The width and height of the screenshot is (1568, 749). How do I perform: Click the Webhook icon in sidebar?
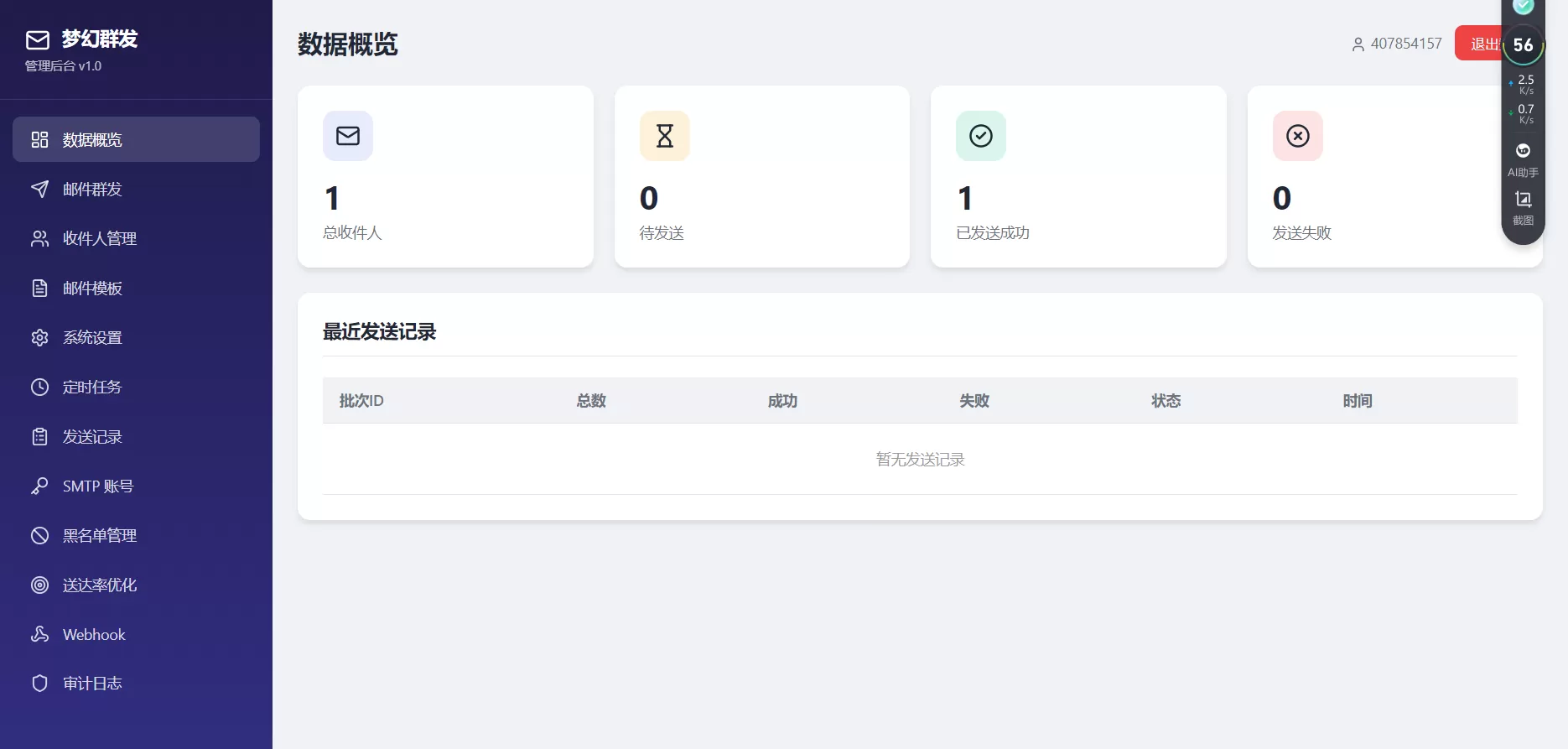tap(39, 634)
